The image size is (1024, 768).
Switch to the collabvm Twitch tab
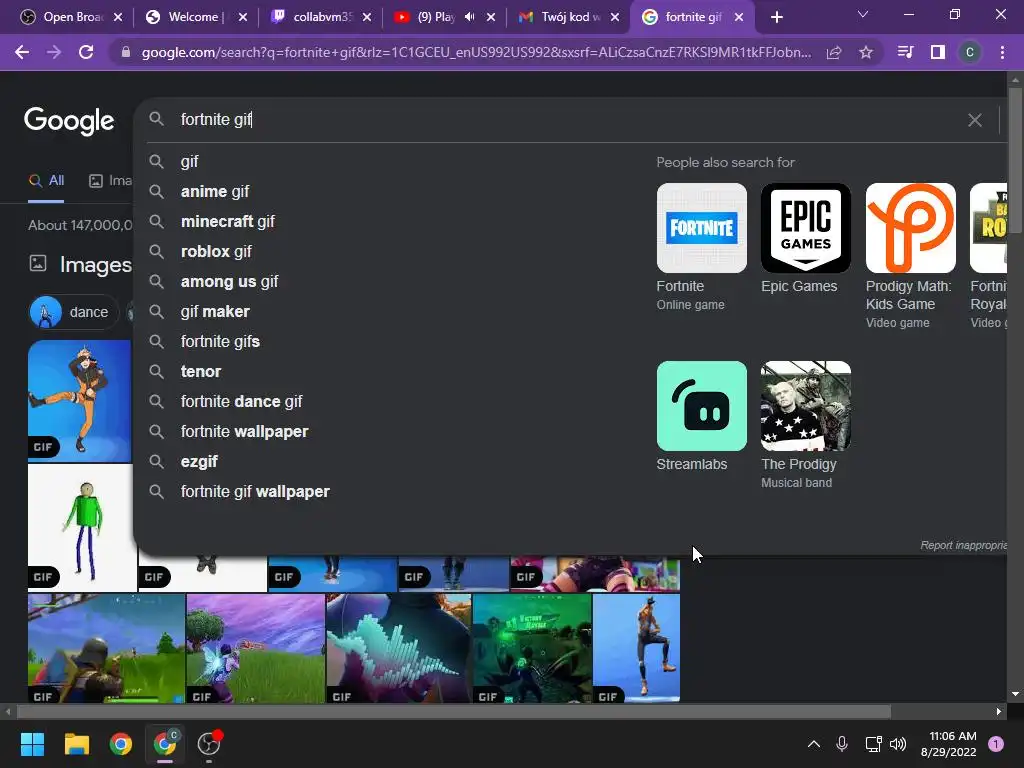click(321, 17)
